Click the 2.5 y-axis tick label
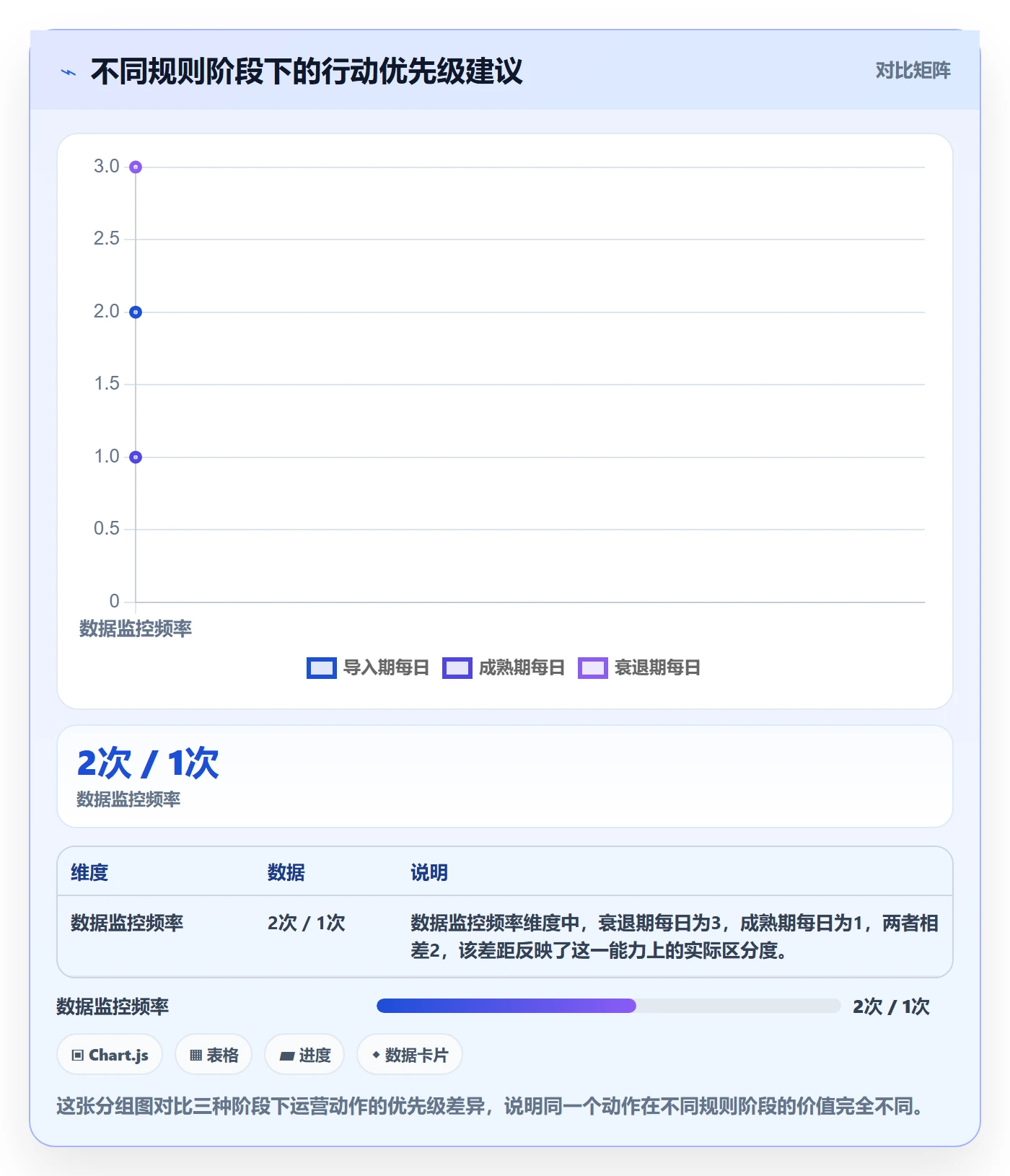This screenshot has width=1010, height=1176. (107, 239)
